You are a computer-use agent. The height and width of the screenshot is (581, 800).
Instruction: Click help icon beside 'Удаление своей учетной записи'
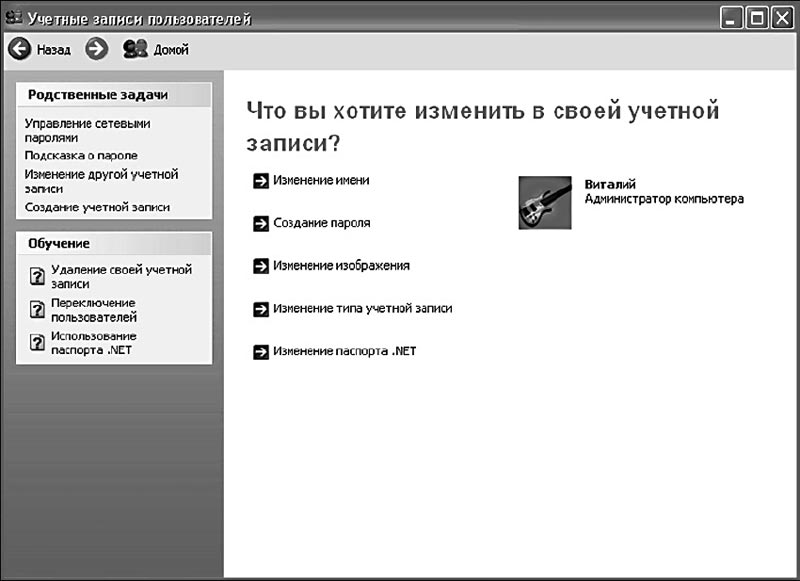37,276
